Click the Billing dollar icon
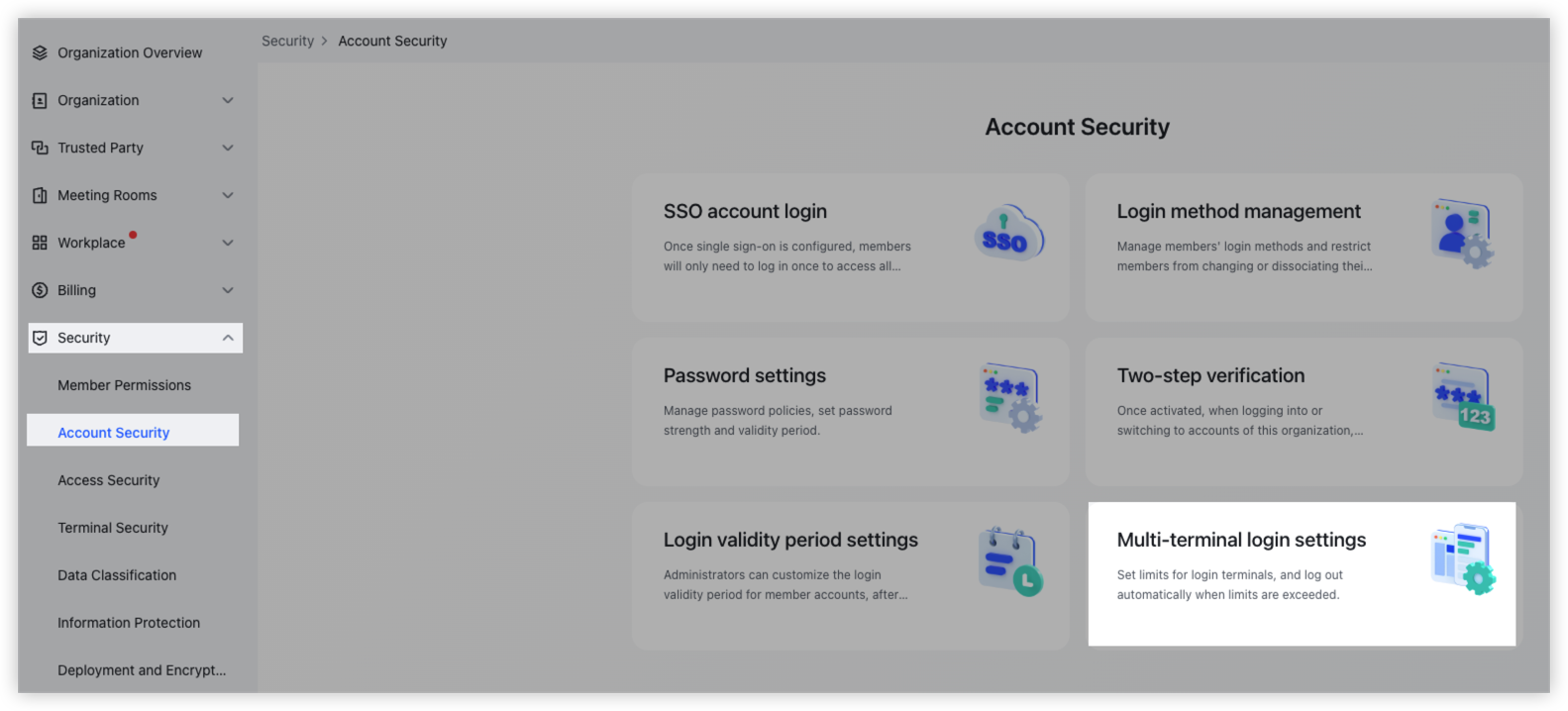The height and width of the screenshot is (711, 1568). click(39, 290)
